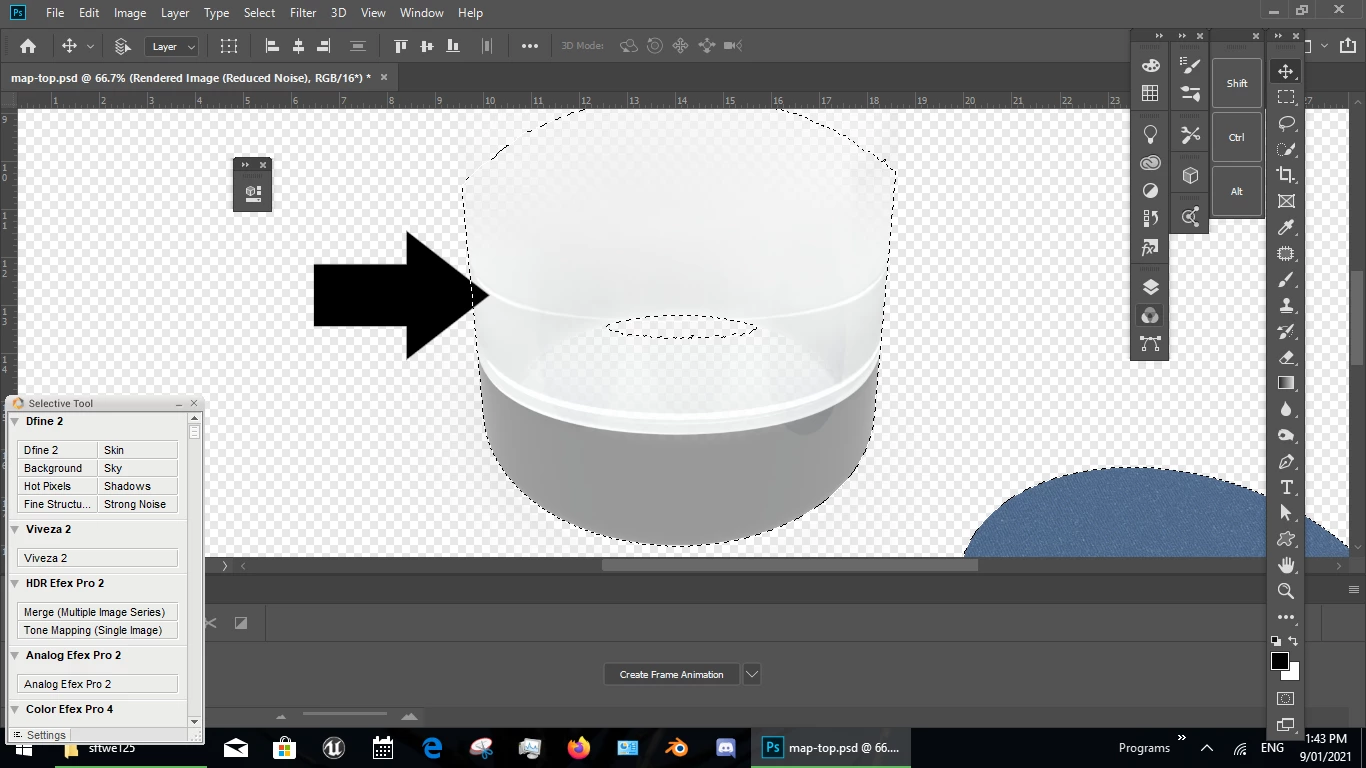
Task: Swap foreground and background colors
Action: (1293, 641)
